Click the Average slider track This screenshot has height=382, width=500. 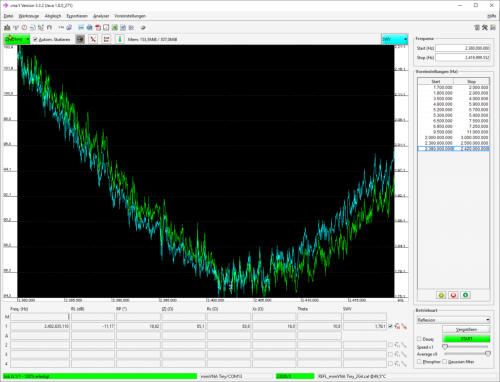tap(467, 354)
